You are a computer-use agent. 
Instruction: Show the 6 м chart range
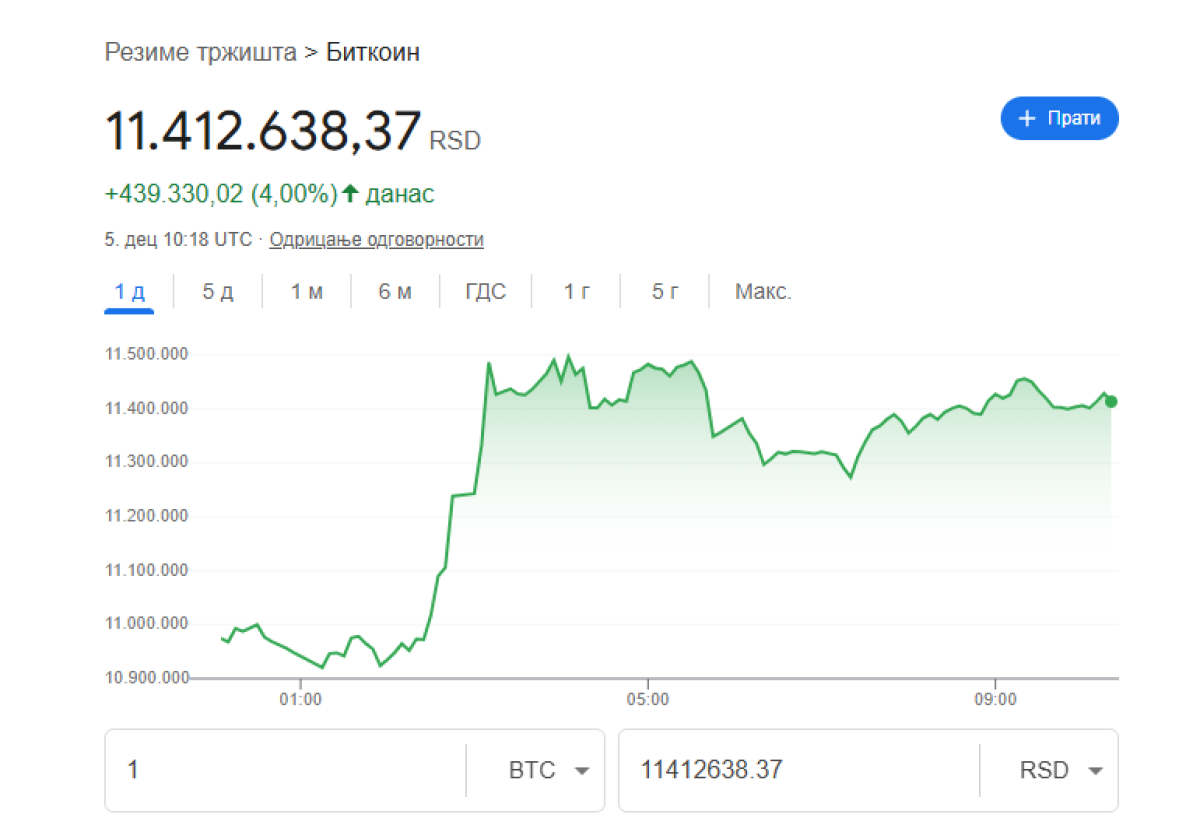point(395,292)
